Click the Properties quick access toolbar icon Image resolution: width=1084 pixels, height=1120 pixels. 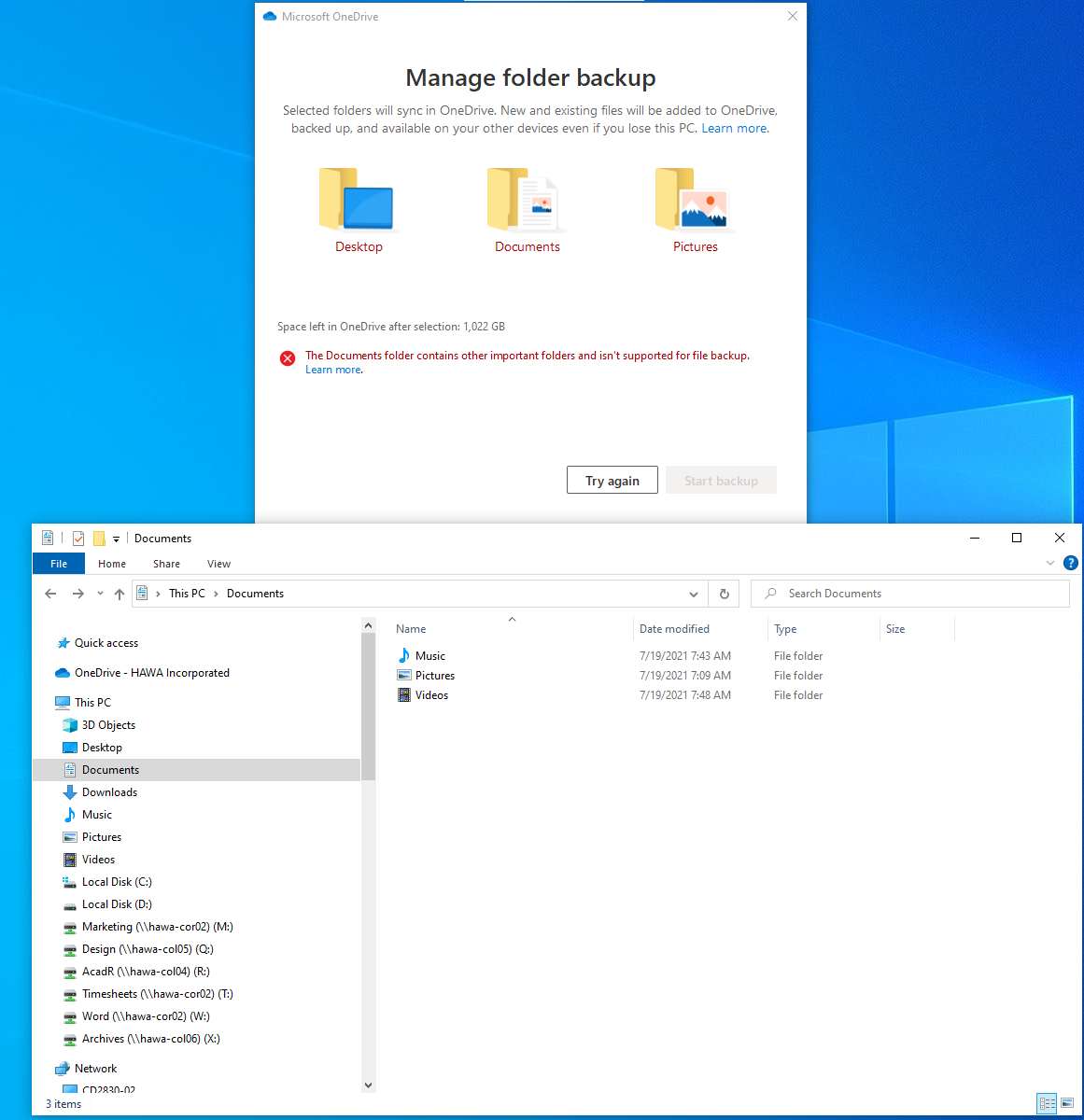(78, 539)
